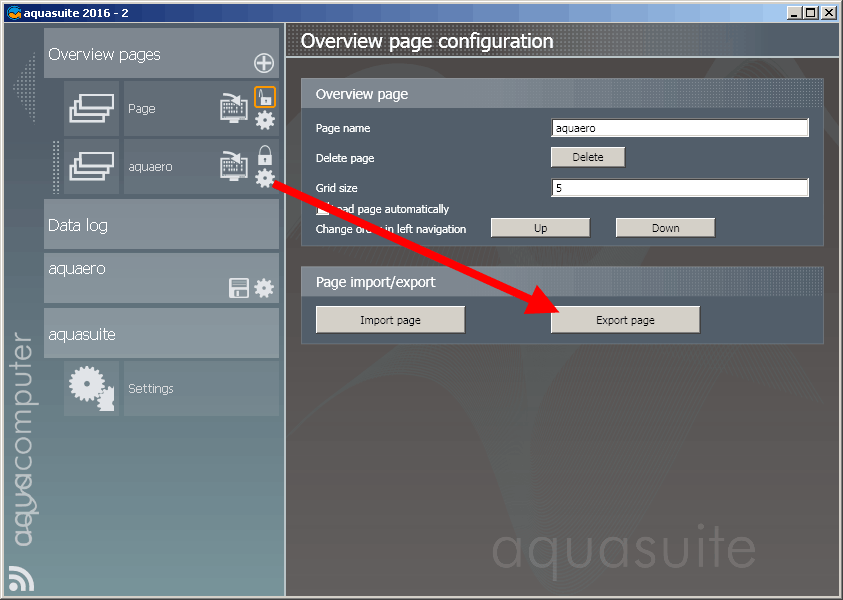843x600 pixels.
Task: Click the RSS feed icon at bottom left
Action: (21, 578)
